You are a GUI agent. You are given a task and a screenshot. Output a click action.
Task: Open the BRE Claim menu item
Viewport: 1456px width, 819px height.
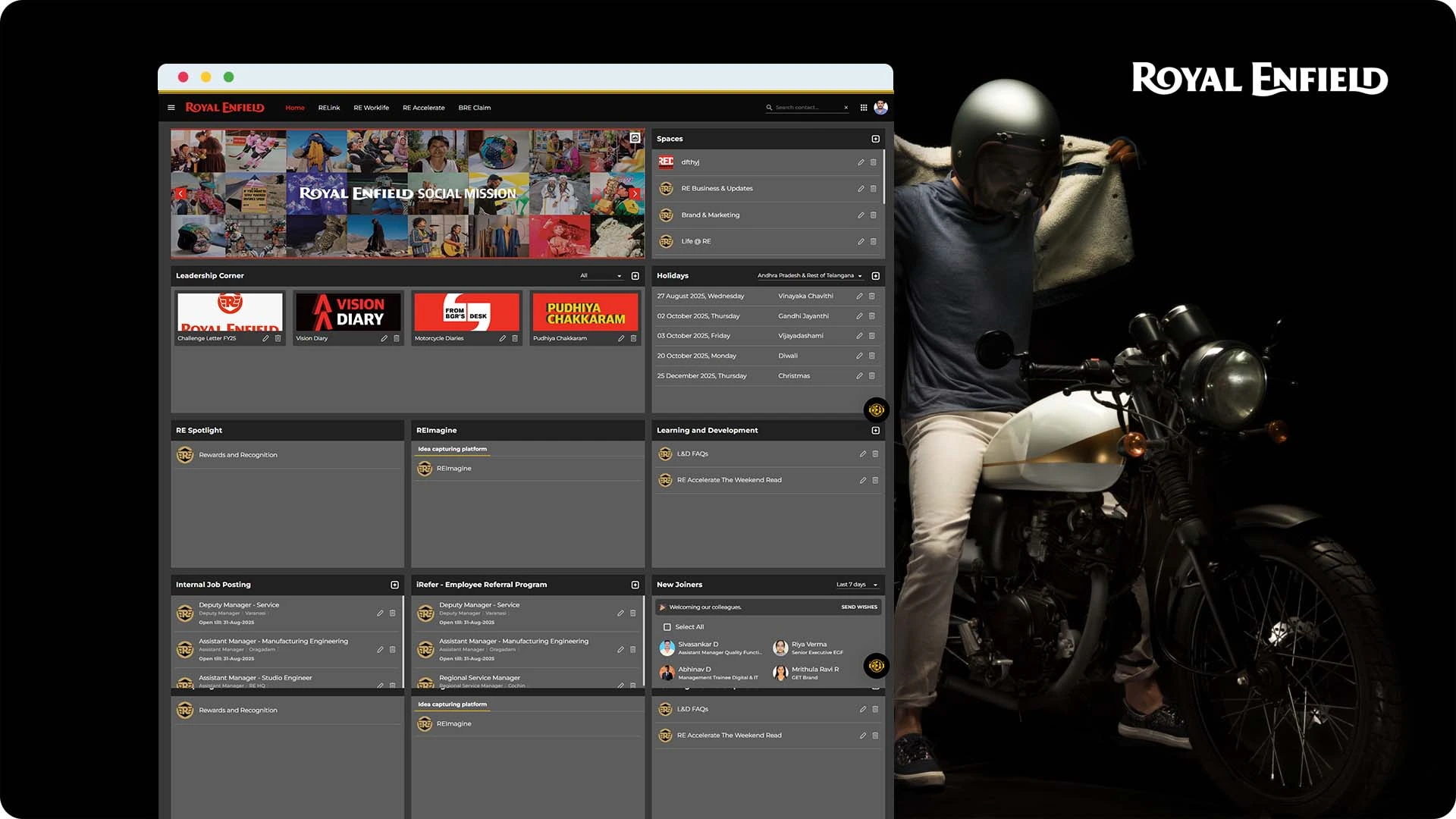pyautogui.click(x=474, y=107)
